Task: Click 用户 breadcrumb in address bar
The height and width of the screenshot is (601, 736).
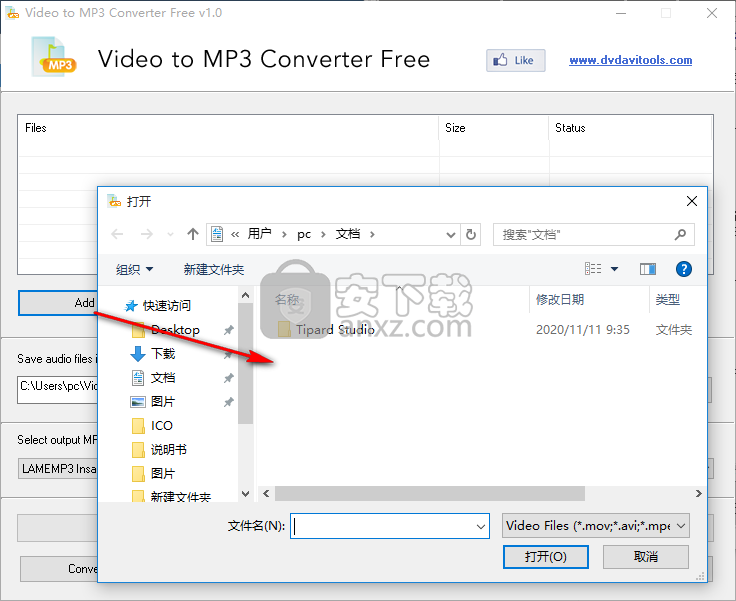Action: click(260, 234)
